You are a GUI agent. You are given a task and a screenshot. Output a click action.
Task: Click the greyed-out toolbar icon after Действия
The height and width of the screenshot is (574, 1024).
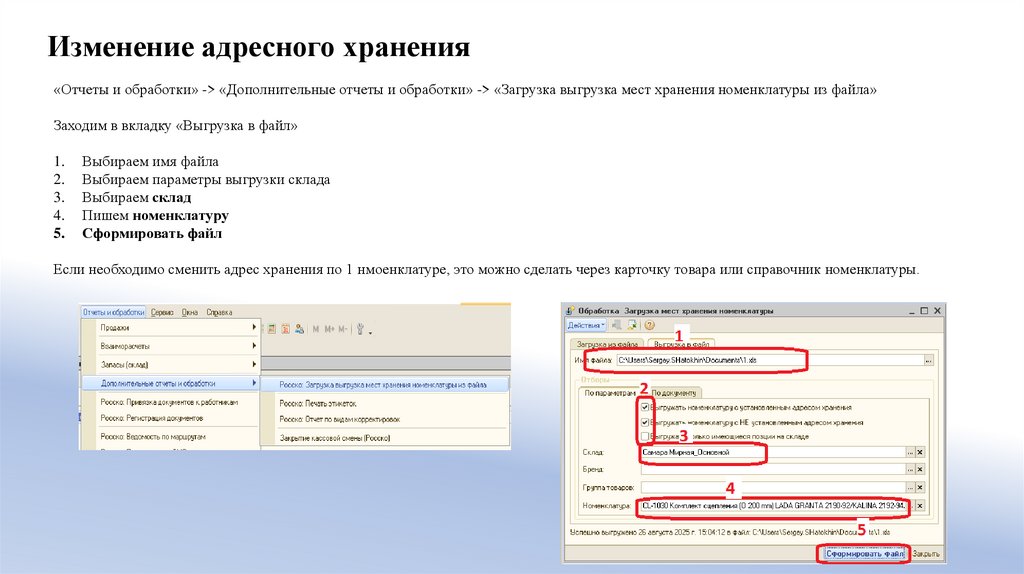[x=616, y=325]
